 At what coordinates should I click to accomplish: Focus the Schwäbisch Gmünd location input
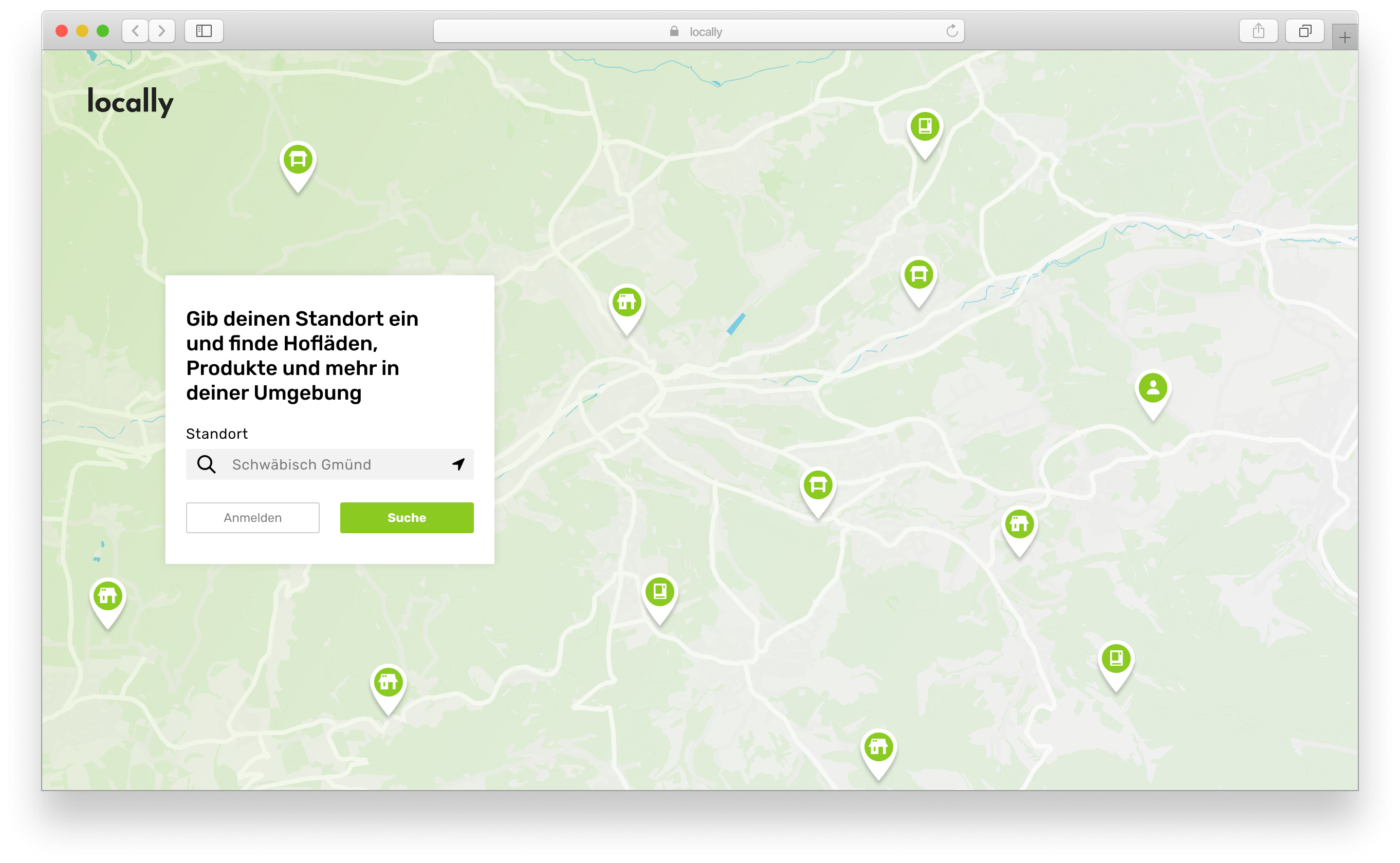pos(329,464)
